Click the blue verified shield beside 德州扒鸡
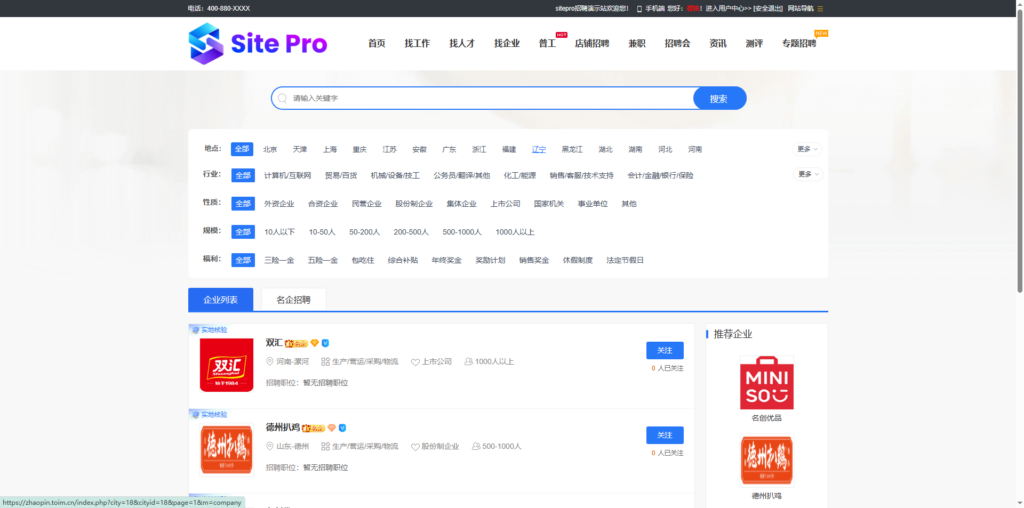 (x=342, y=428)
